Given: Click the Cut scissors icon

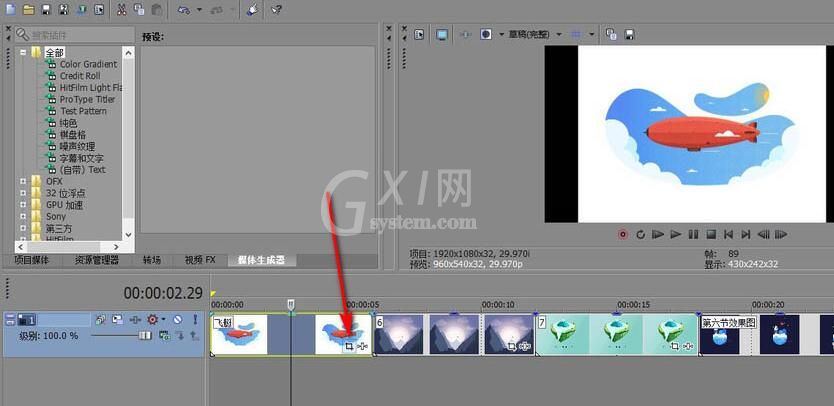Looking at the screenshot, I should 122,9.
